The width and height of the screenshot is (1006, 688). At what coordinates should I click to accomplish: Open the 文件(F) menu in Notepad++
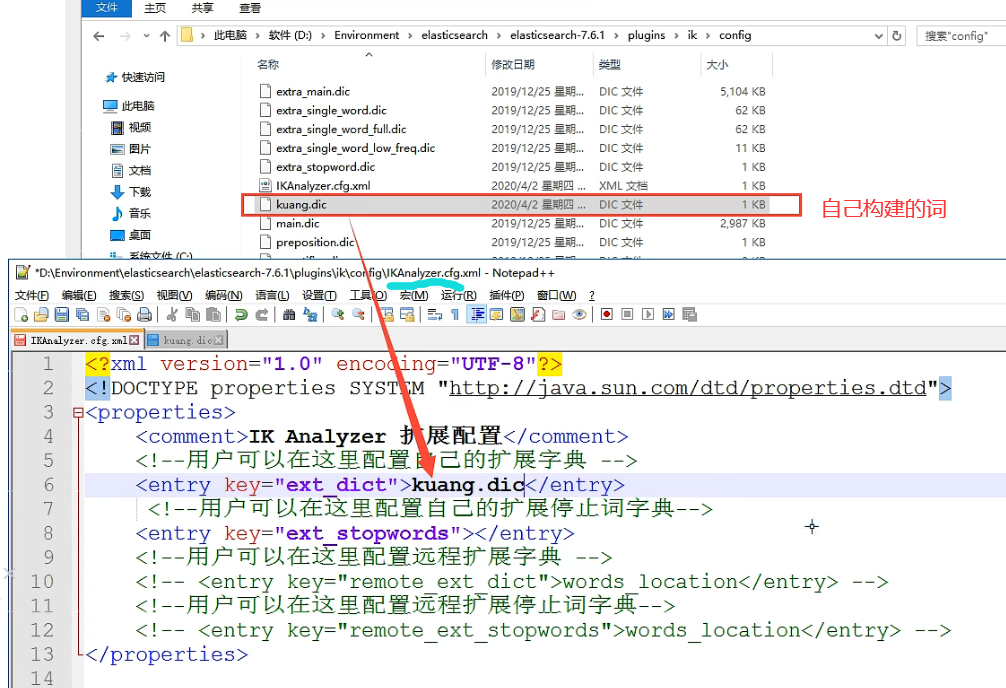[x=32, y=295]
